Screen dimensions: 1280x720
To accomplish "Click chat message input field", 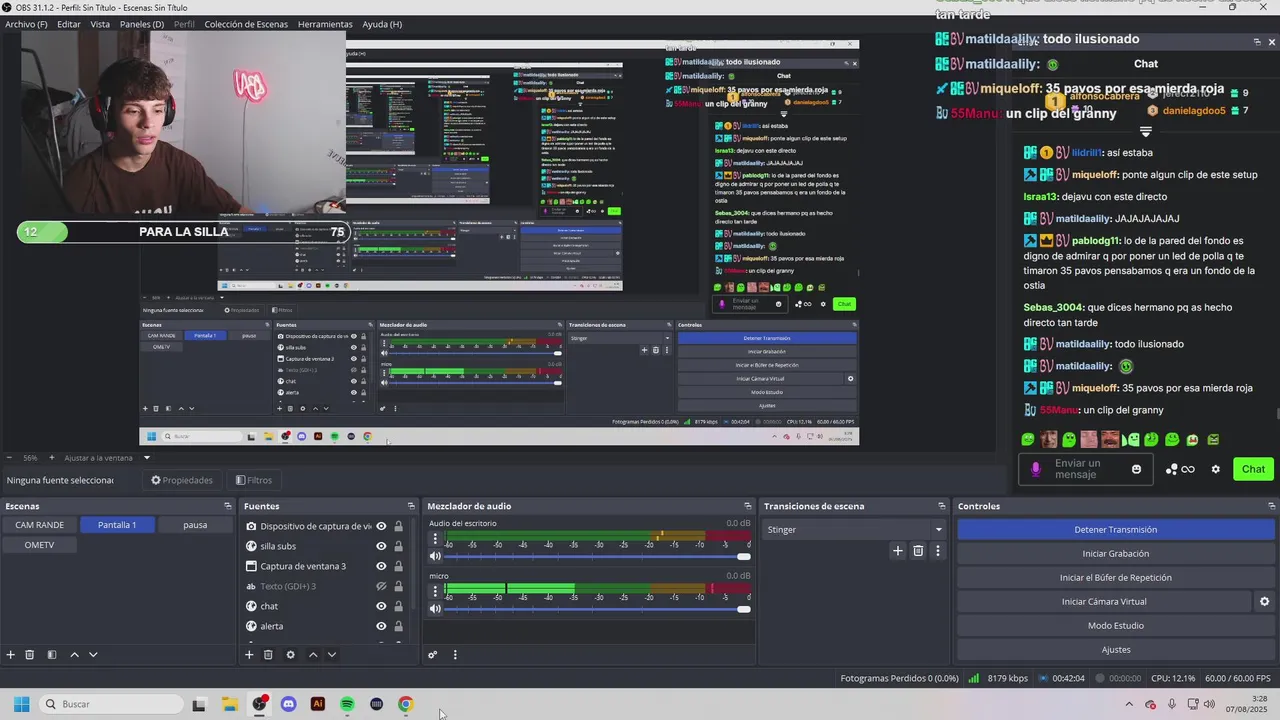I will [1086, 469].
